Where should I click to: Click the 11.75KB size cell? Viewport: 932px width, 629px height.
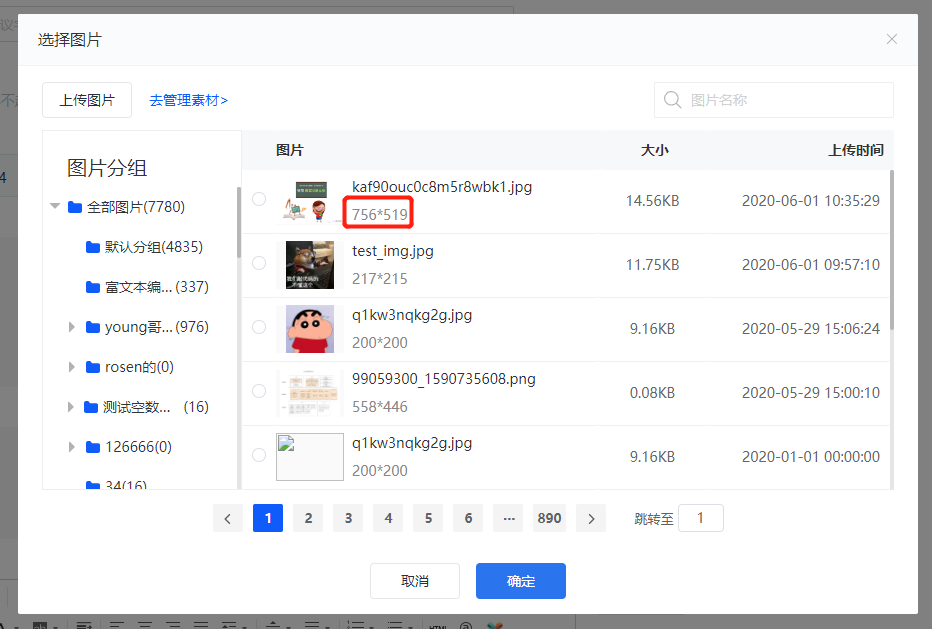coord(652,265)
